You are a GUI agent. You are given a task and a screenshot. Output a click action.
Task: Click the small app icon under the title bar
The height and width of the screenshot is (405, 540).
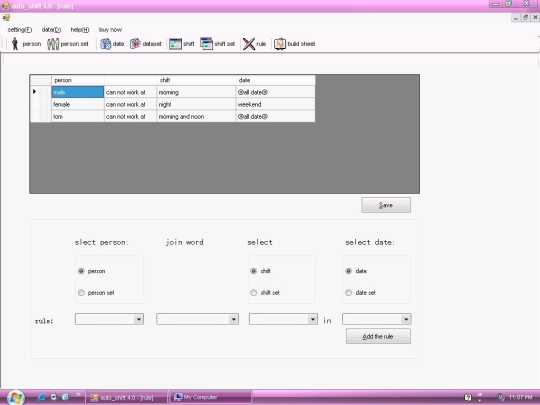click(6, 17)
